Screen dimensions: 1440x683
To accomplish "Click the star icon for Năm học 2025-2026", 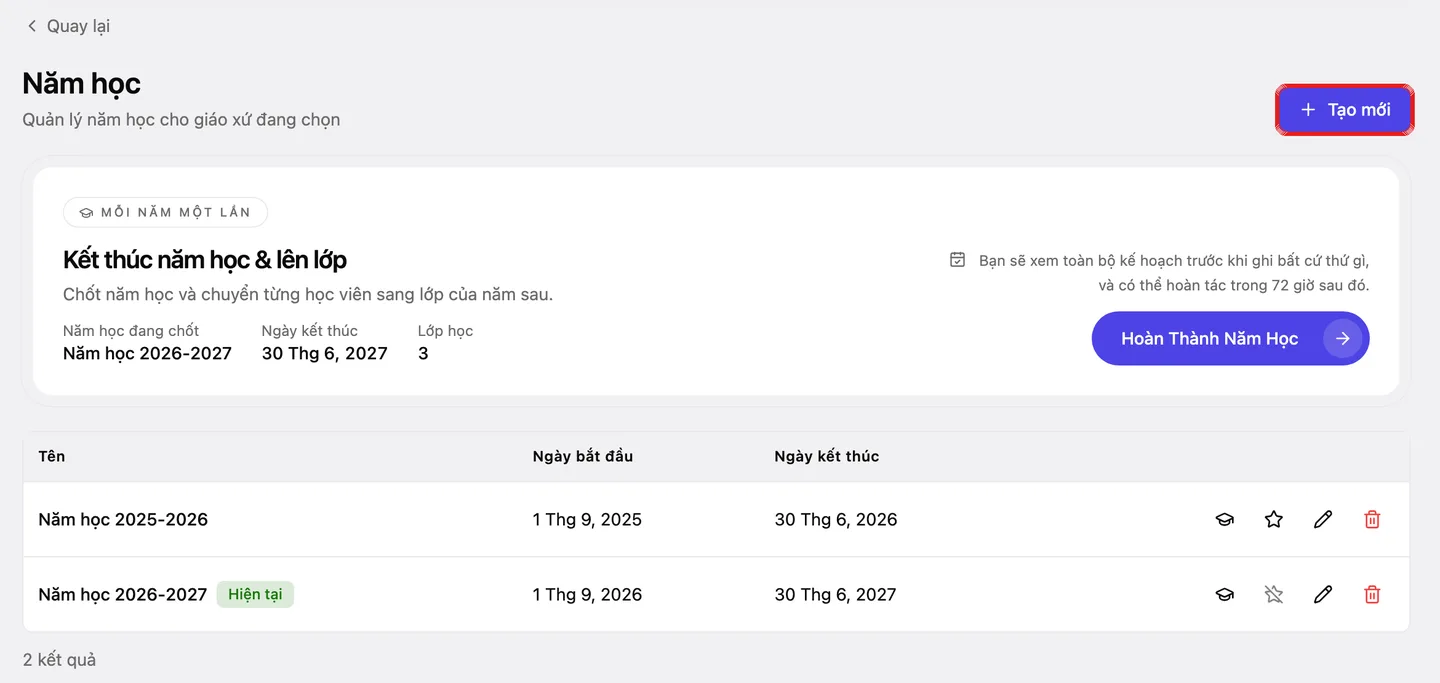I will pyautogui.click(x=1273, y=519).
